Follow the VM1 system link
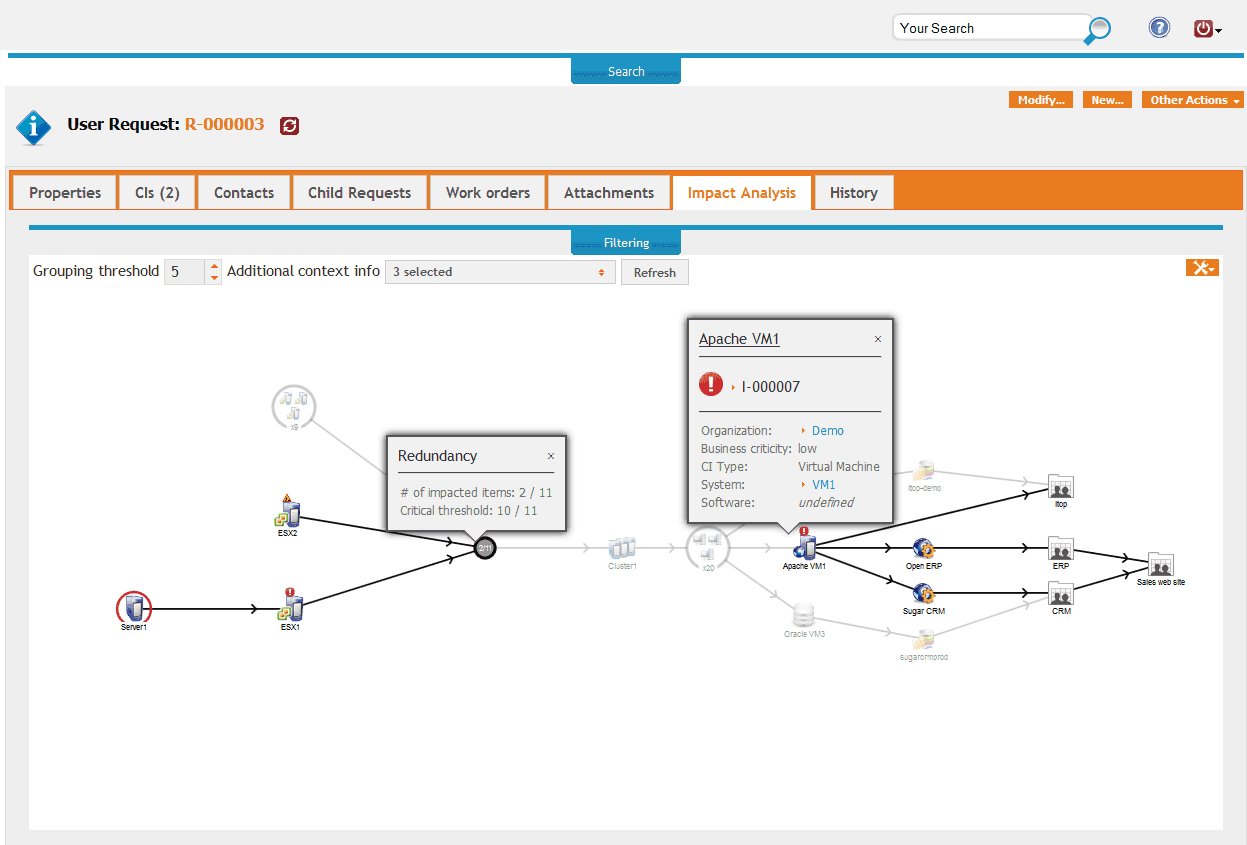This screenshot has width=1247, height=845. click(823, 485)
